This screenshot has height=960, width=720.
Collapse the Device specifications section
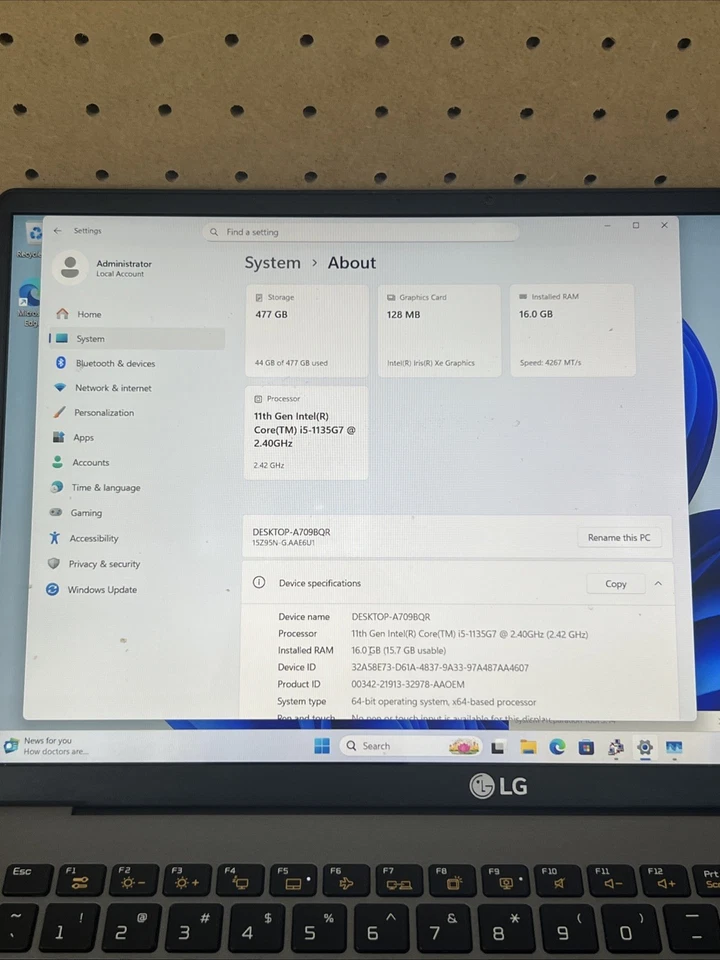tap(658, 583)
